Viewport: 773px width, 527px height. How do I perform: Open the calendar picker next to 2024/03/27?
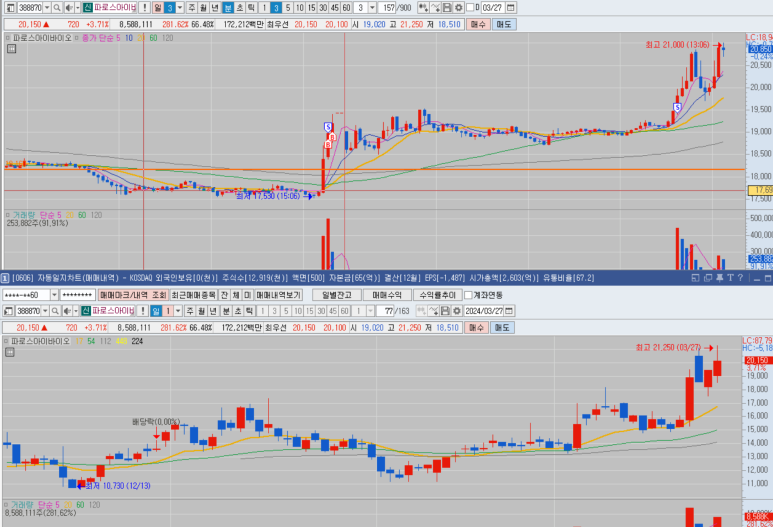coord(509,311)
